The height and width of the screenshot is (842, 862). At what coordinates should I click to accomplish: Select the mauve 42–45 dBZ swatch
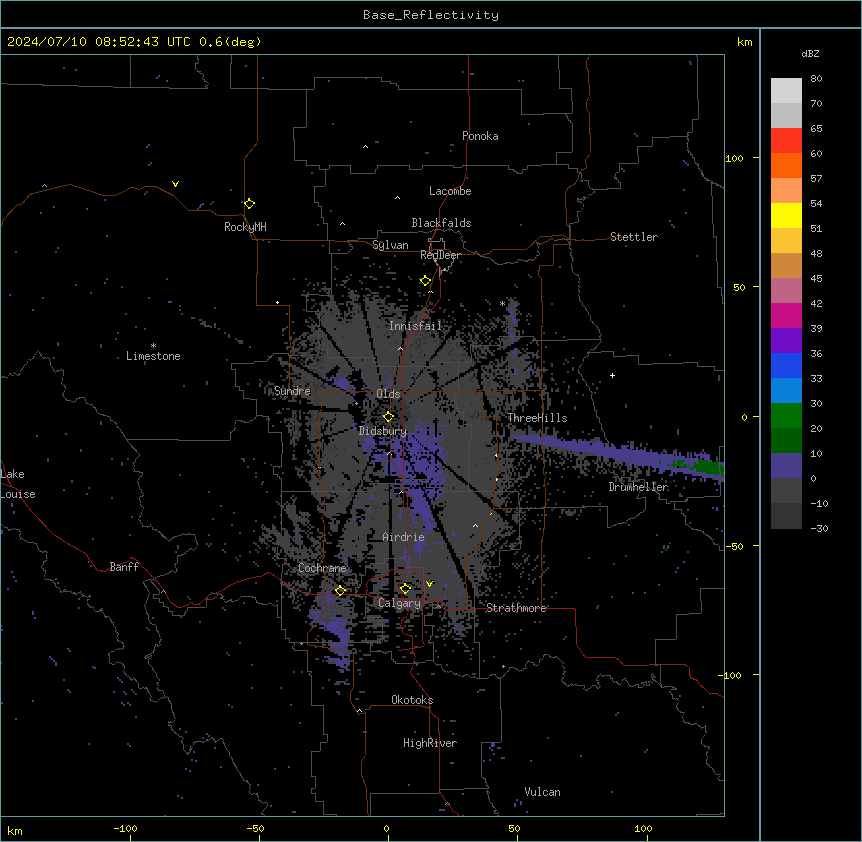tap(786, 291)
